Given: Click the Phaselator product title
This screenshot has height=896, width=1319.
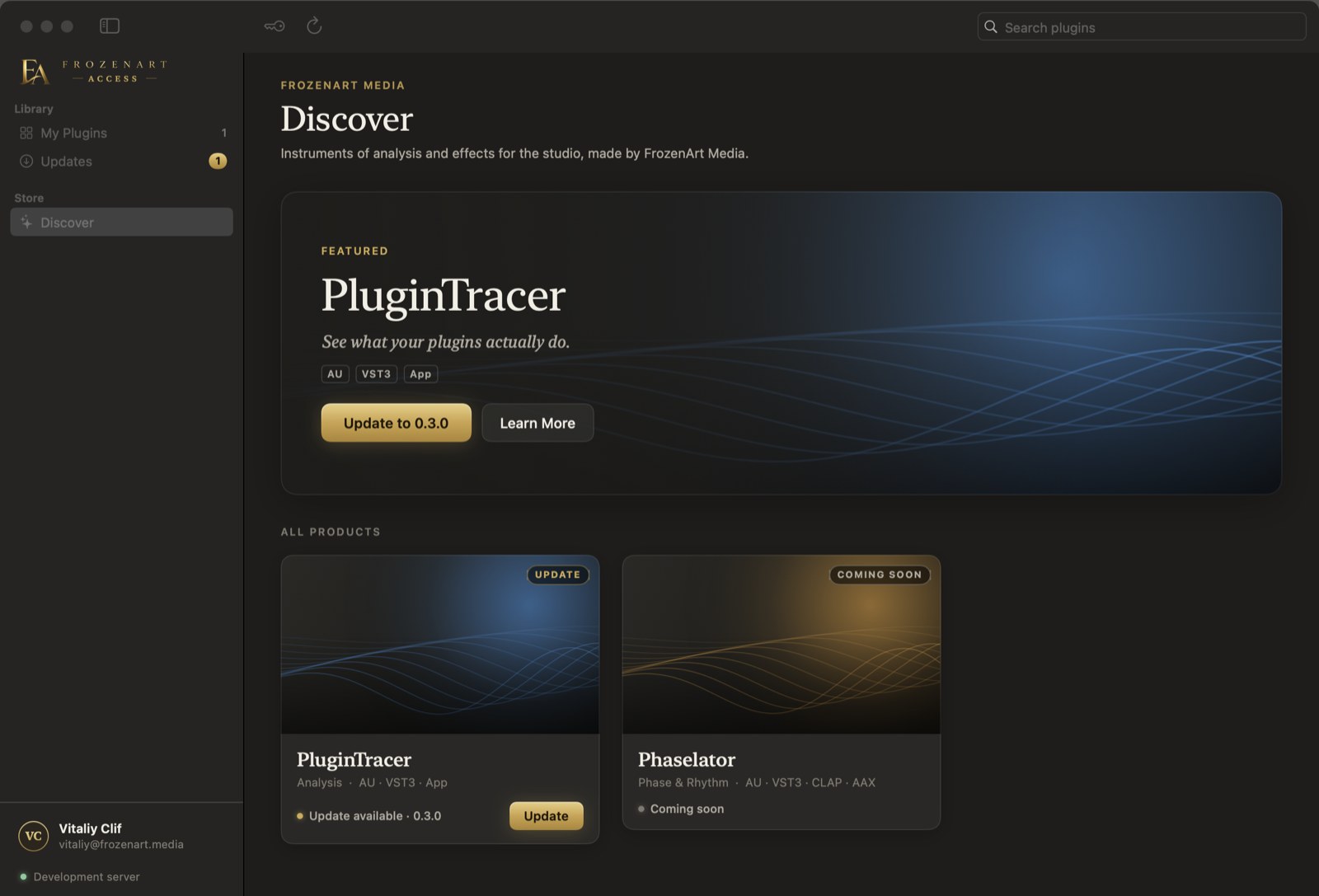Looking at the screenshot, I should [x=687, y=759].
